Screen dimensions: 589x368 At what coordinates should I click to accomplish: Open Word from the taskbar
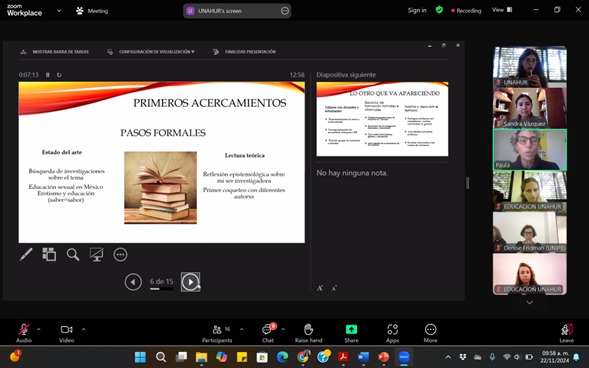point(363,357)
